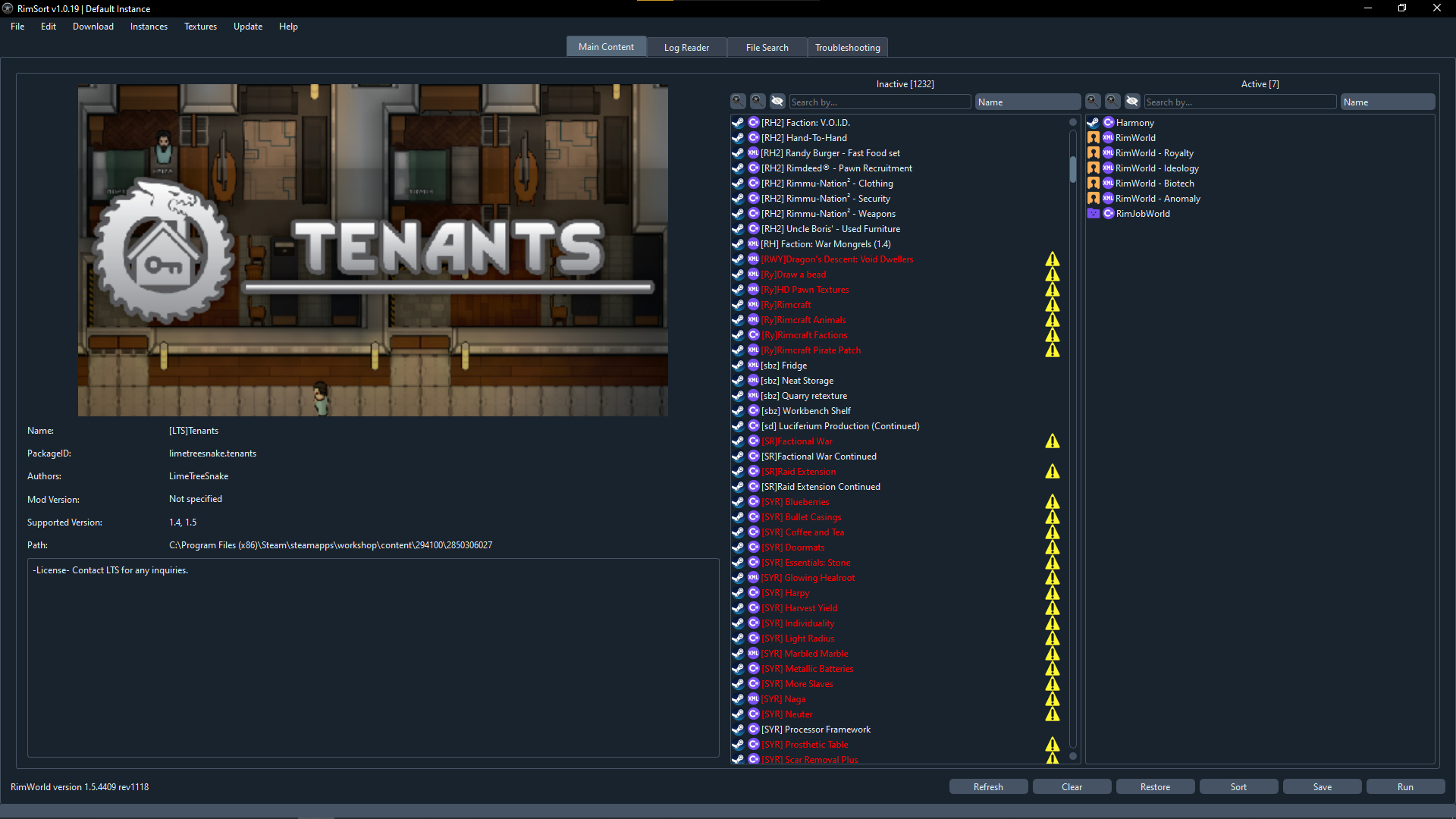Click the C# icon beside Harmony
The height and width of the screenshot is (819, 1456).
pyautogui.click(x=1109, y=122)
